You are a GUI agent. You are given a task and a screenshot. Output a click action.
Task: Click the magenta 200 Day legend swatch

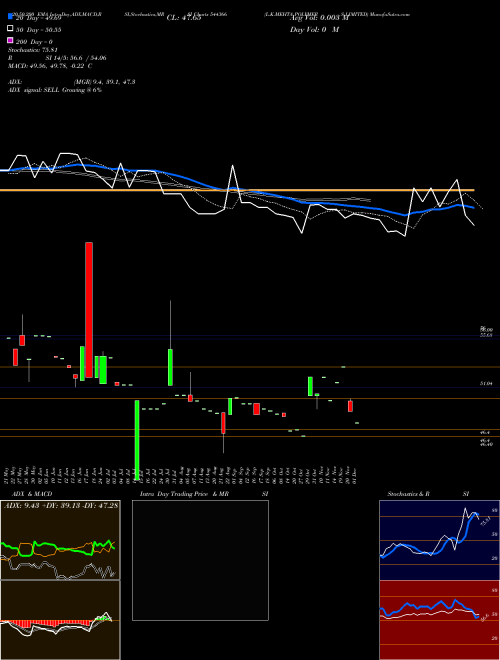point(10,40)
